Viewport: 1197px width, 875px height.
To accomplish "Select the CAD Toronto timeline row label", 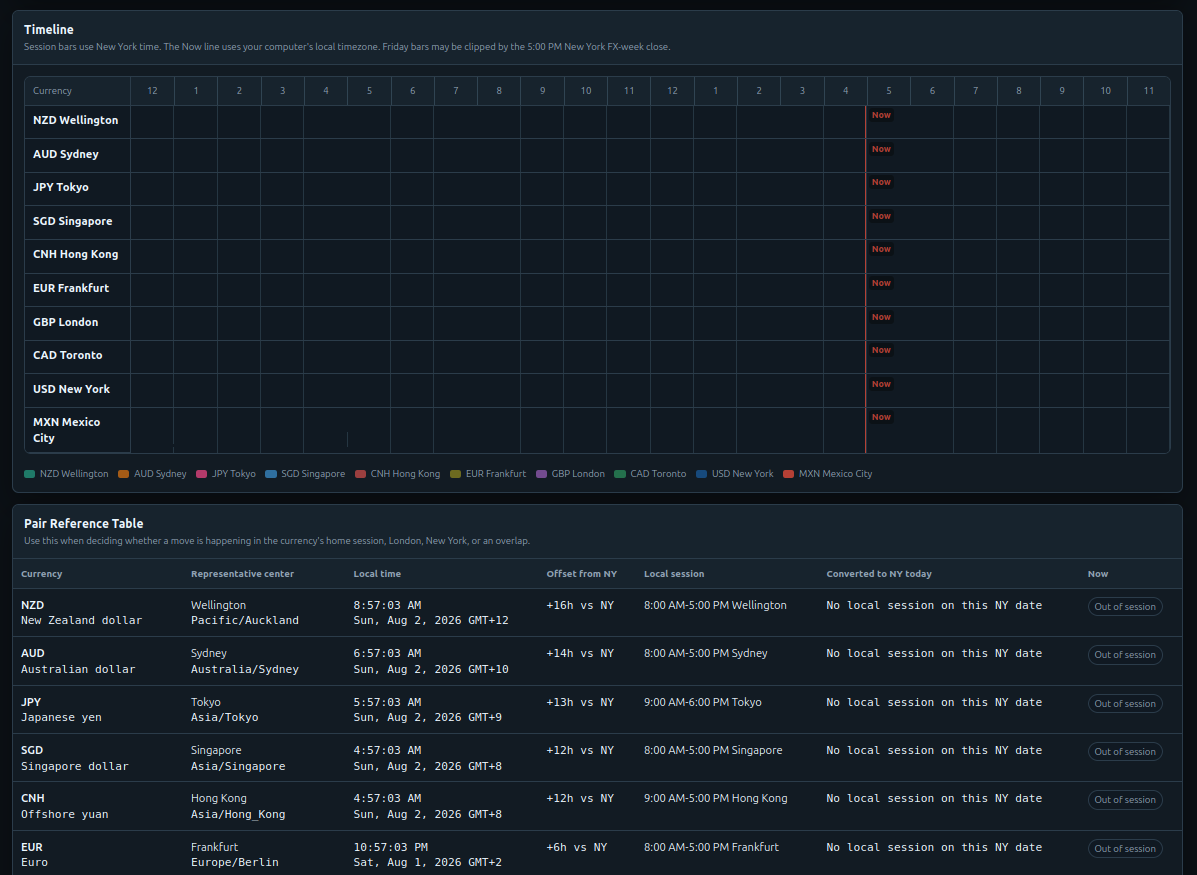I will click(x=67, y=356).
